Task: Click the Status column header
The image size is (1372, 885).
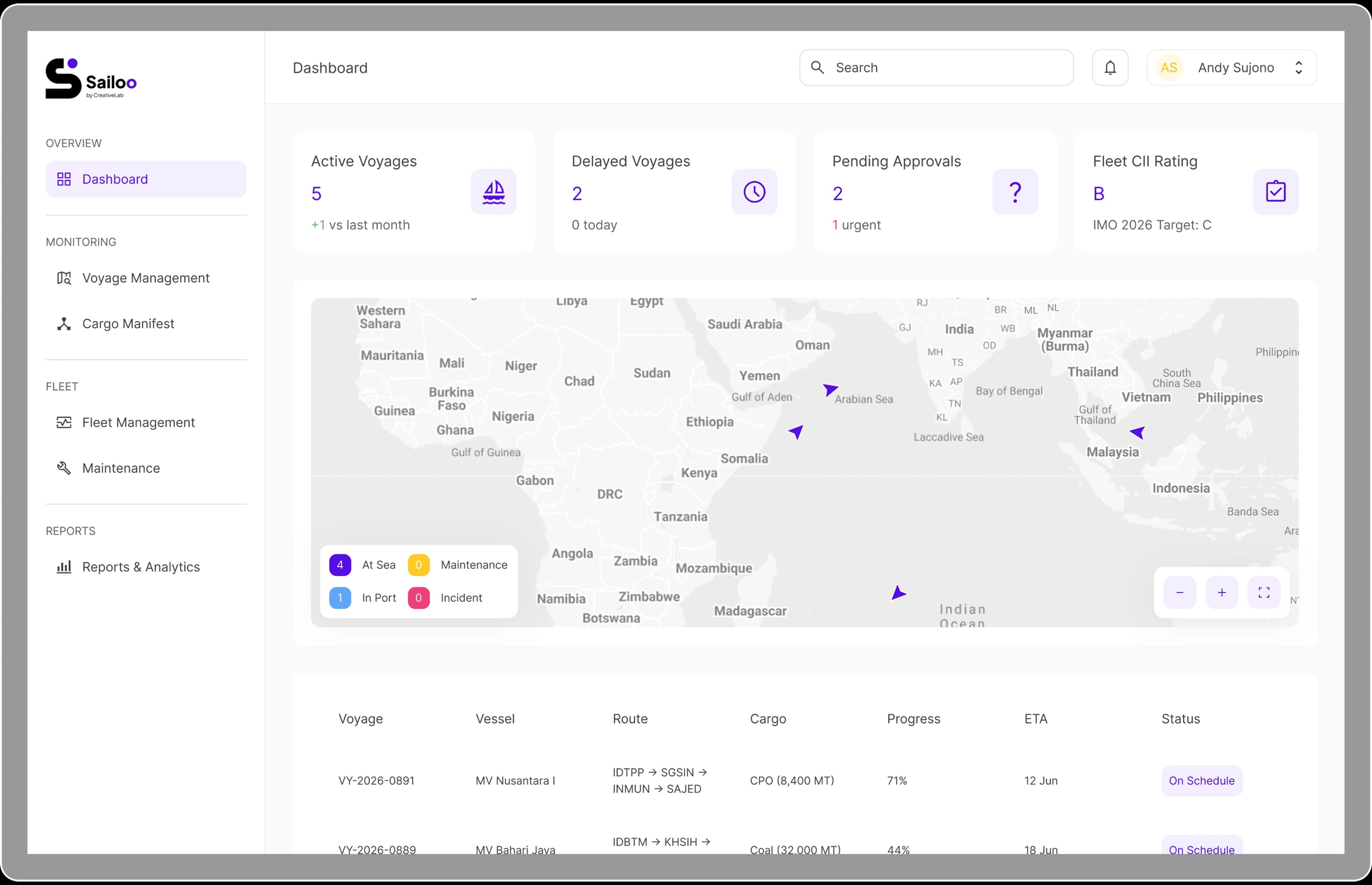Action: 1181,719
